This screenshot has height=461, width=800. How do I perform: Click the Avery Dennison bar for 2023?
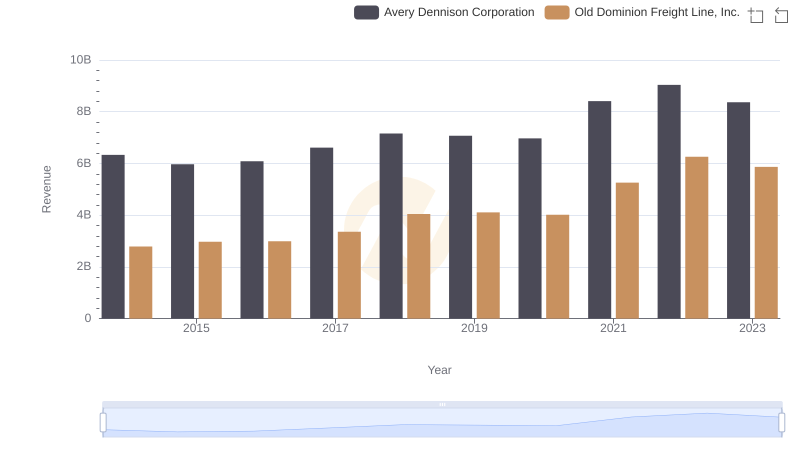click(738, 211)
